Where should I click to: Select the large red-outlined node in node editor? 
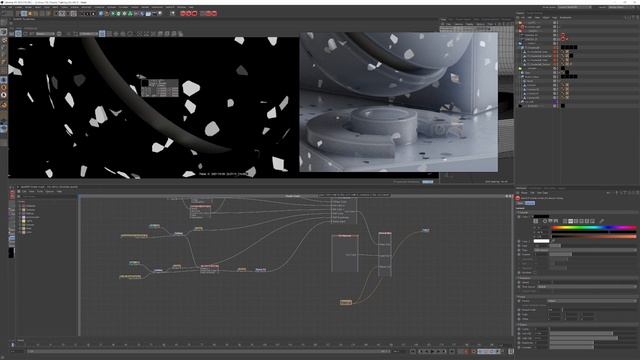click(x=345, y=253)
